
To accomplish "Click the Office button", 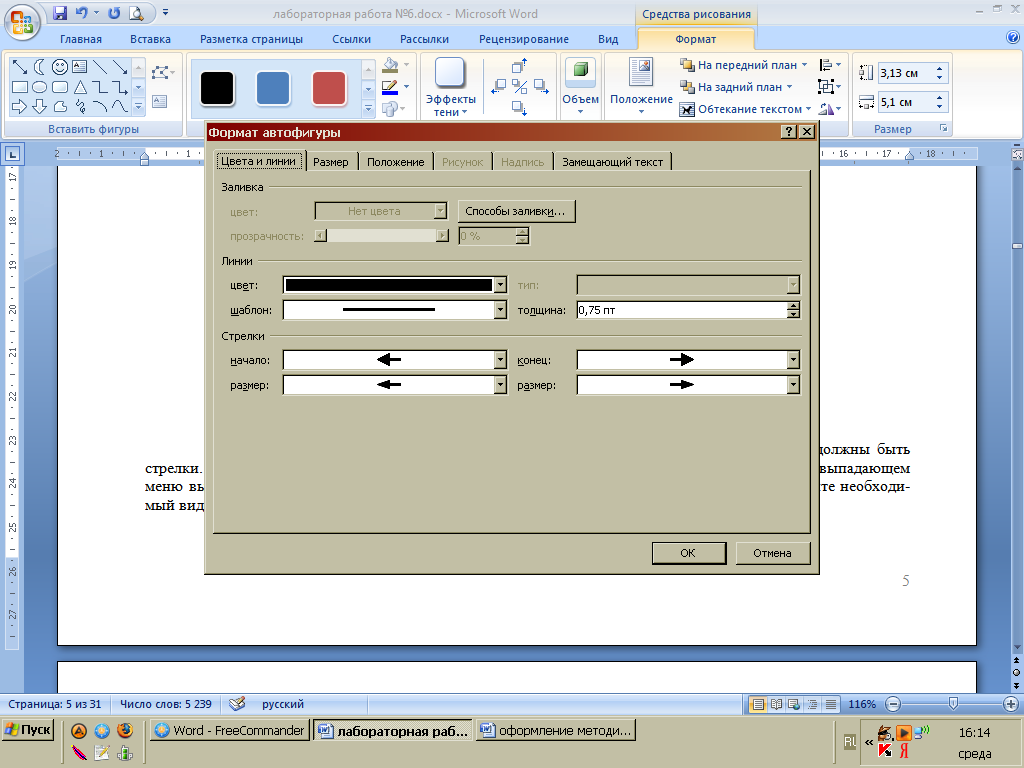I will pyautogui.click(x=21, y=21).
